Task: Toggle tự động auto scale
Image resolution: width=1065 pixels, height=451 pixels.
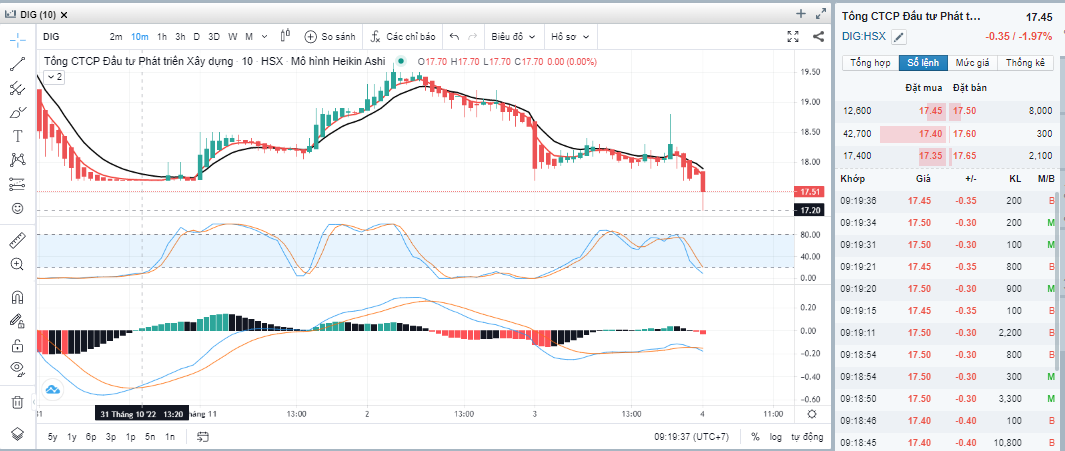Action: (x=807, y=437)
